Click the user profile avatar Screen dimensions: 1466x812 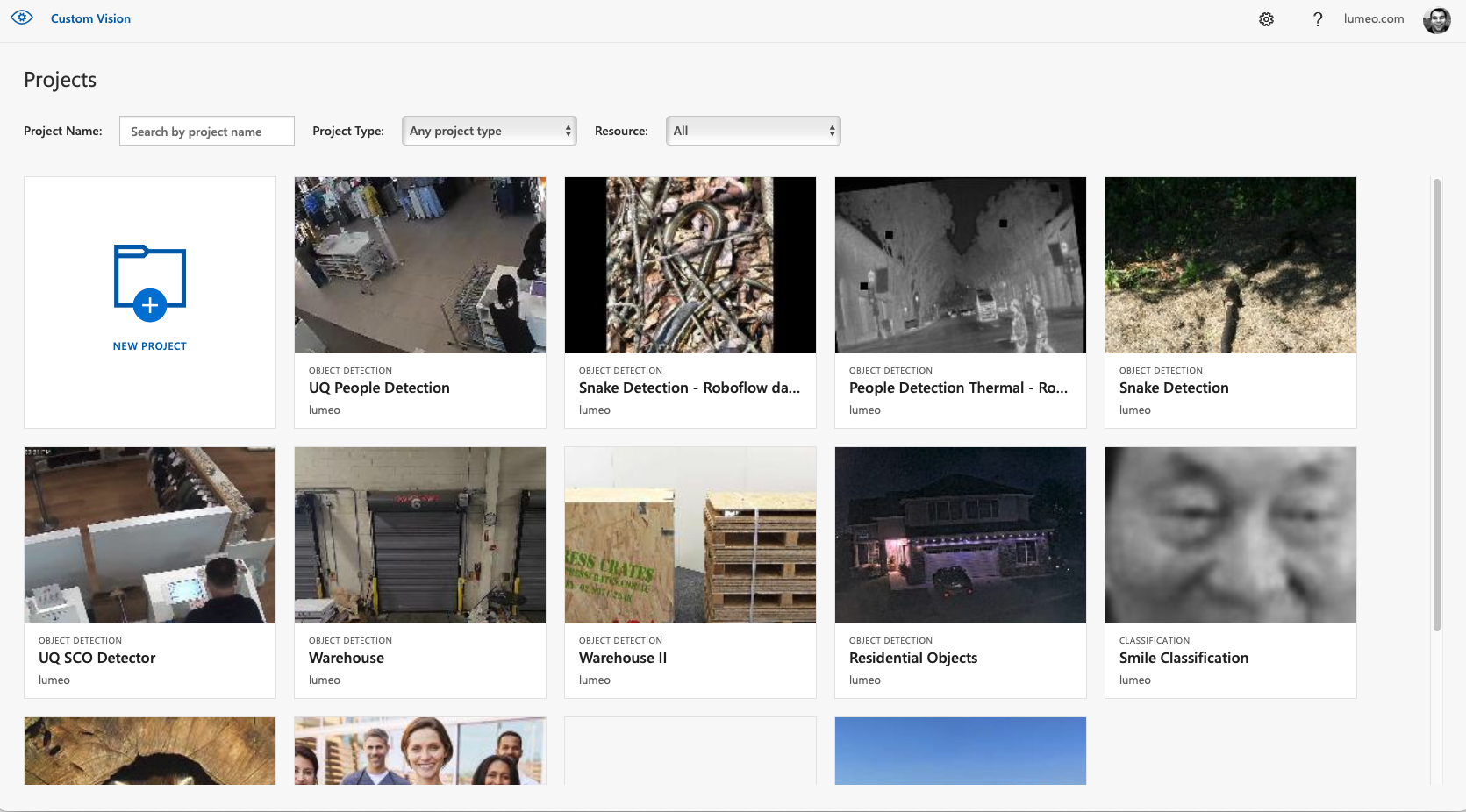pyautogui.click(x=1436, y=19)
